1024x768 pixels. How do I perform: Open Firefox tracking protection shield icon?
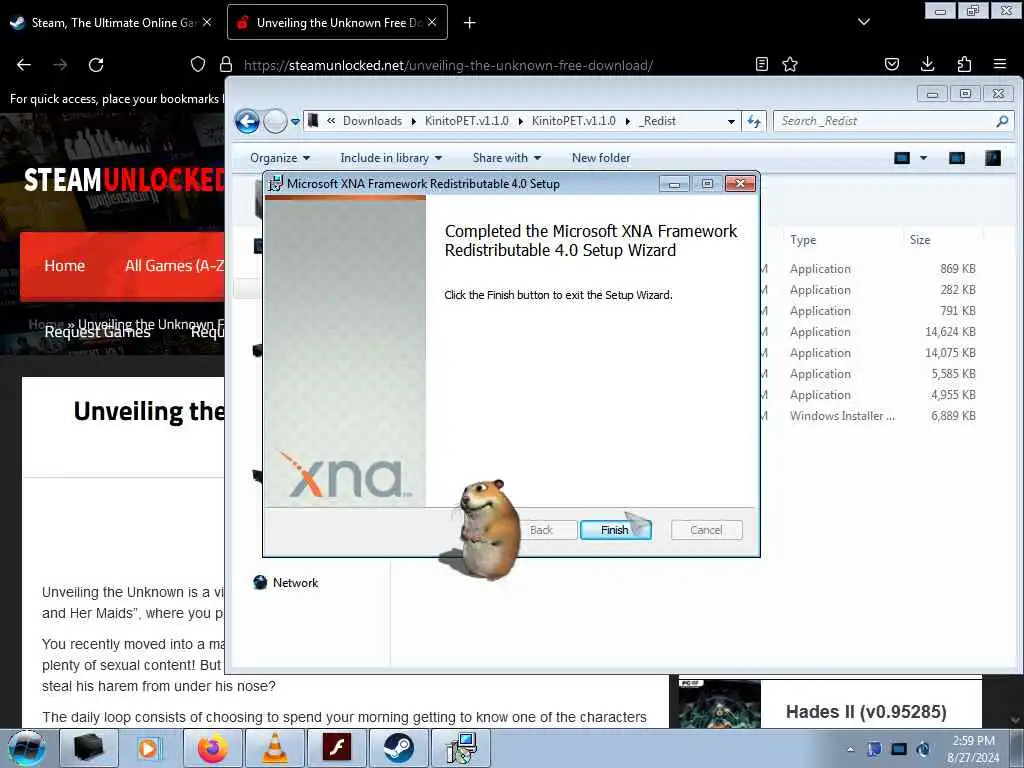click(198, 64)
